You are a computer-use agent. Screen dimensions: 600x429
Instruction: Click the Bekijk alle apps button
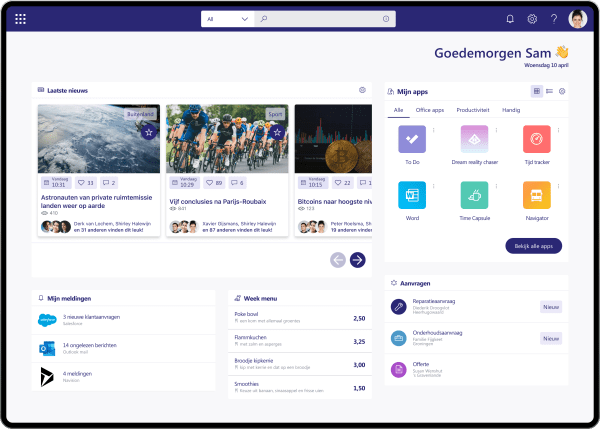point(535,245)
